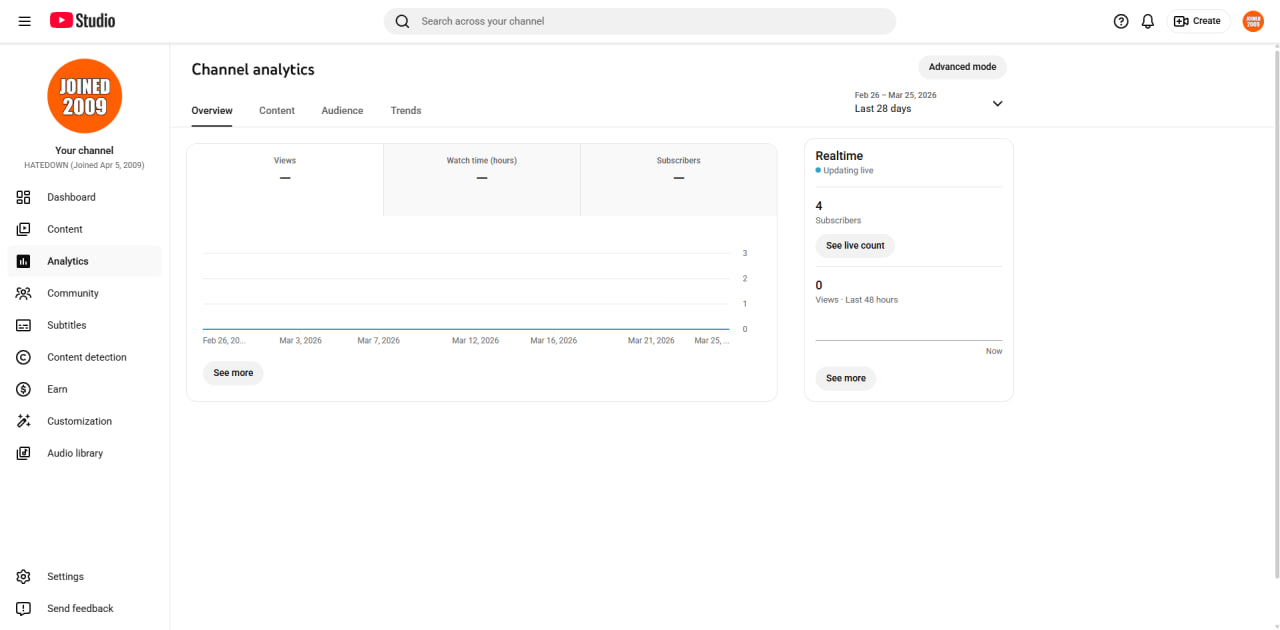
Task: Open the help question mark icon
Action: [x=1121, y=21]
